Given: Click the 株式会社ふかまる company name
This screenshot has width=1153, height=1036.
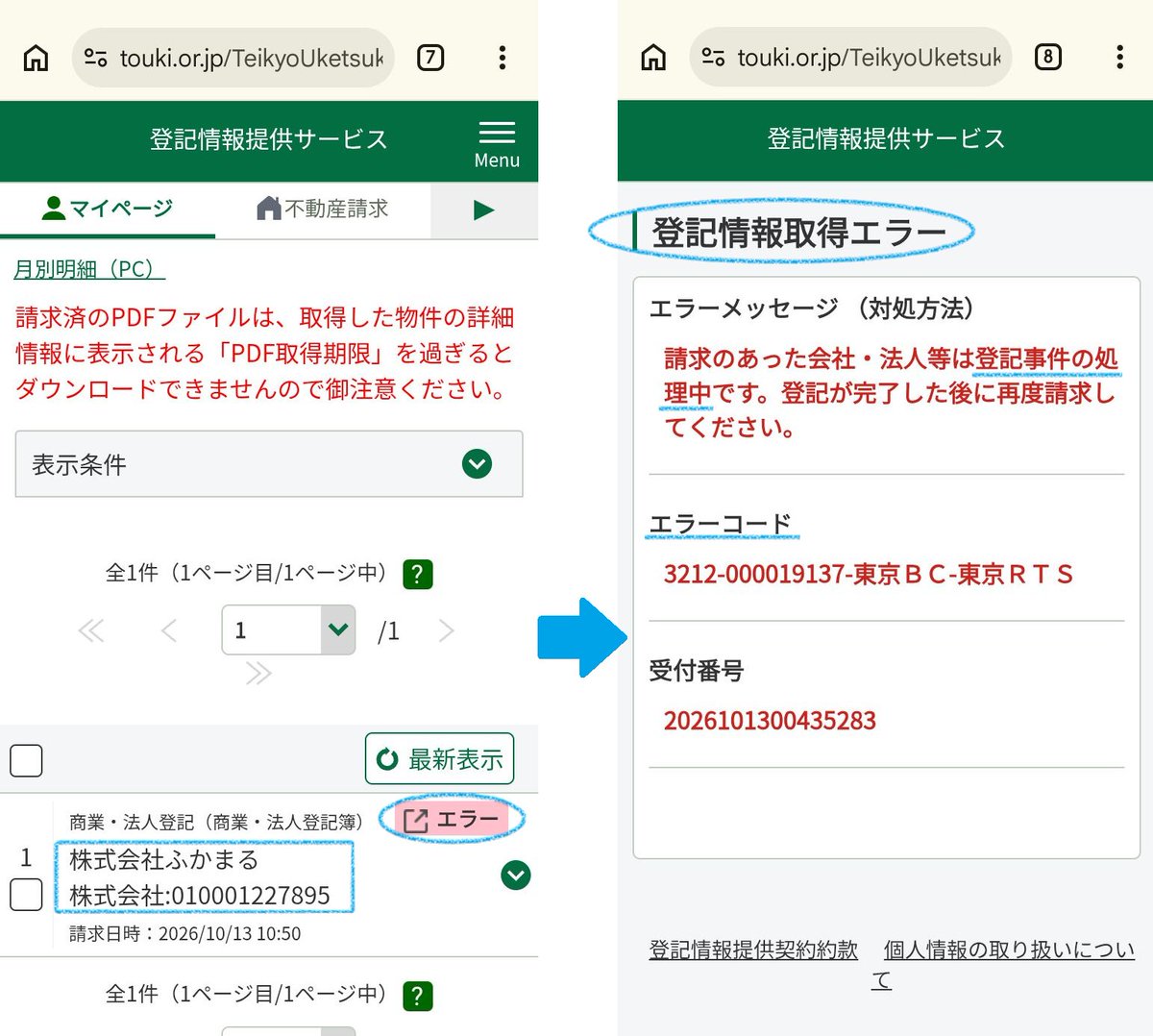Looking at the screenshot, I should pyautogui.click(x=164, y=859).
